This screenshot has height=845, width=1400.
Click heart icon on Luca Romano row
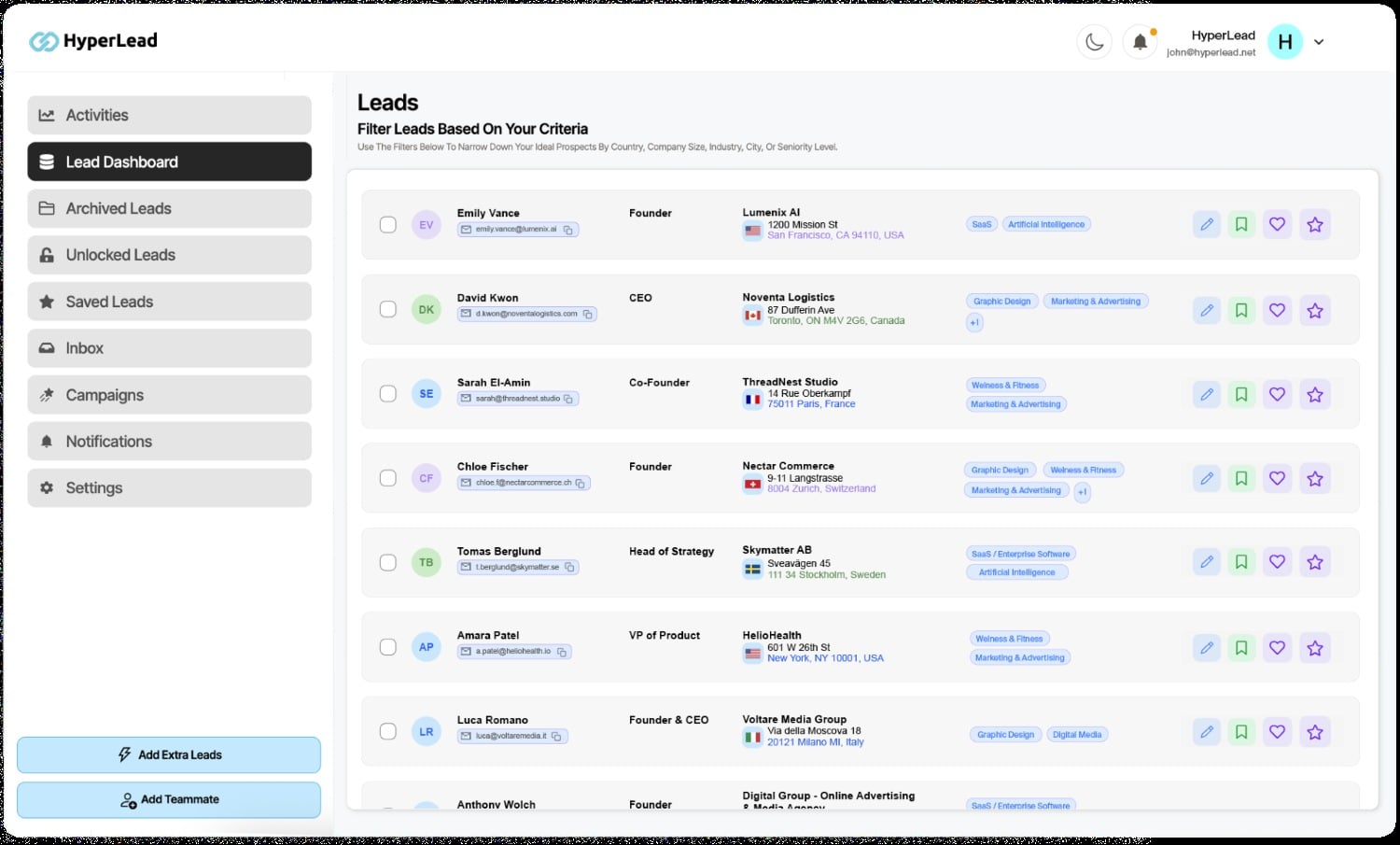tap(1278, 732)
